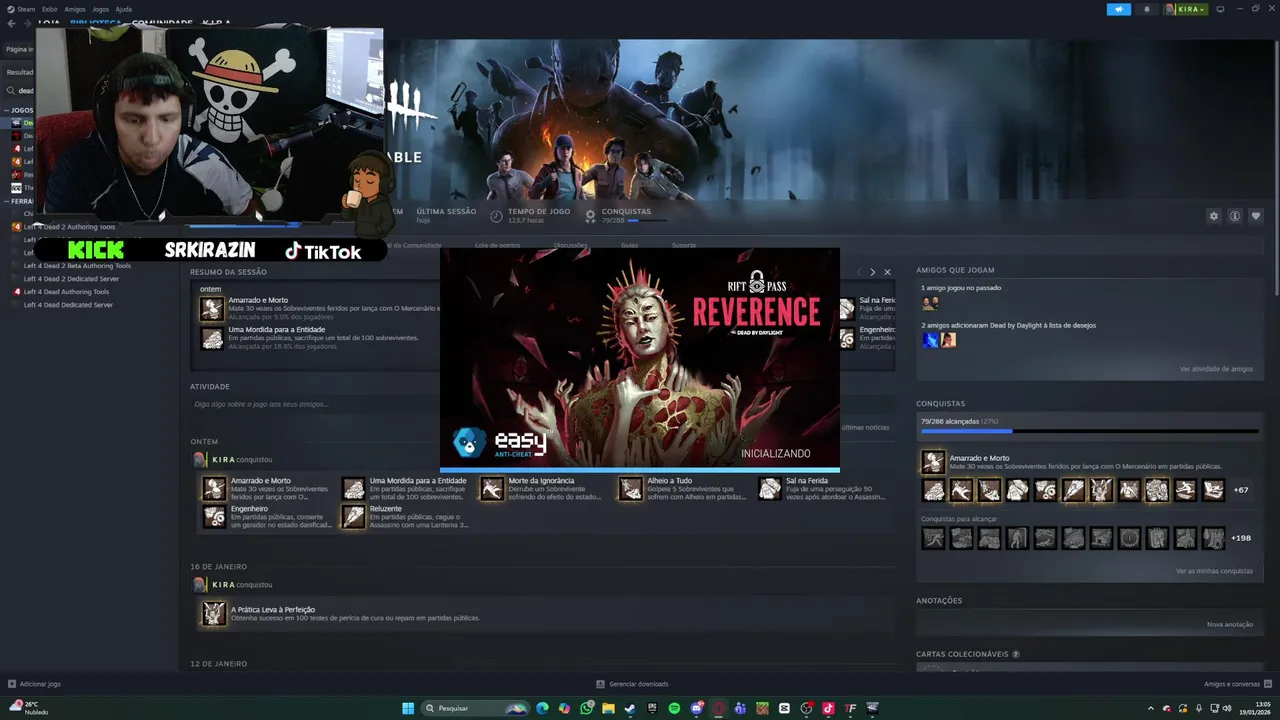Open WhatsApp from the taskbar
This screenshot has height=720, width=1280.
586,708
